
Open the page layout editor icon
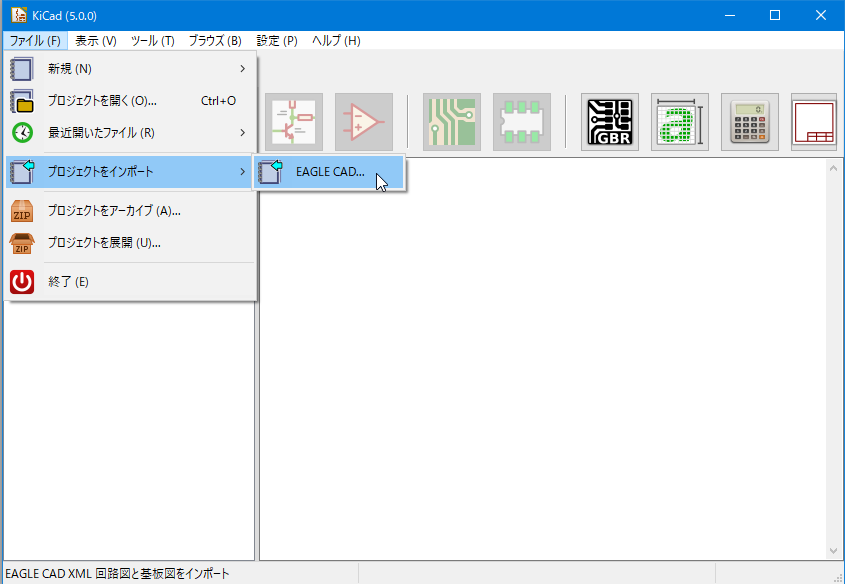point(814,122)
